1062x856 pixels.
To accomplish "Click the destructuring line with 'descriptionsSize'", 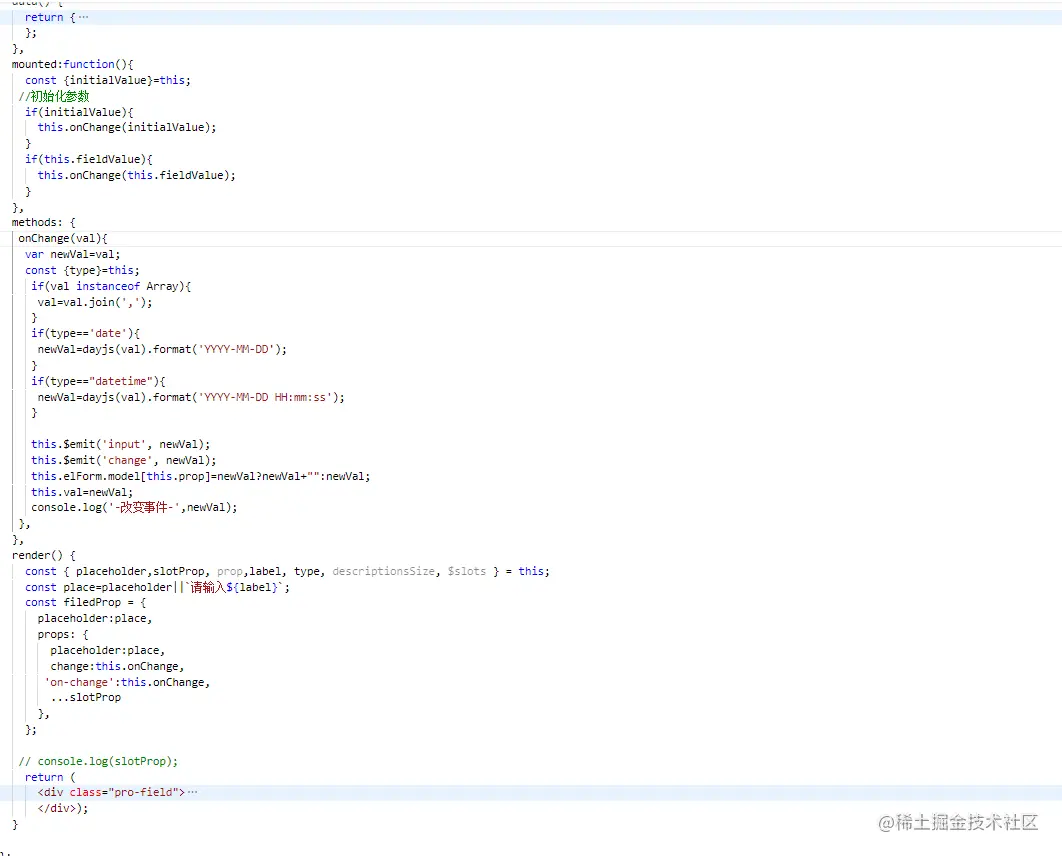I will pyautogui.click(x=287, y=572).
